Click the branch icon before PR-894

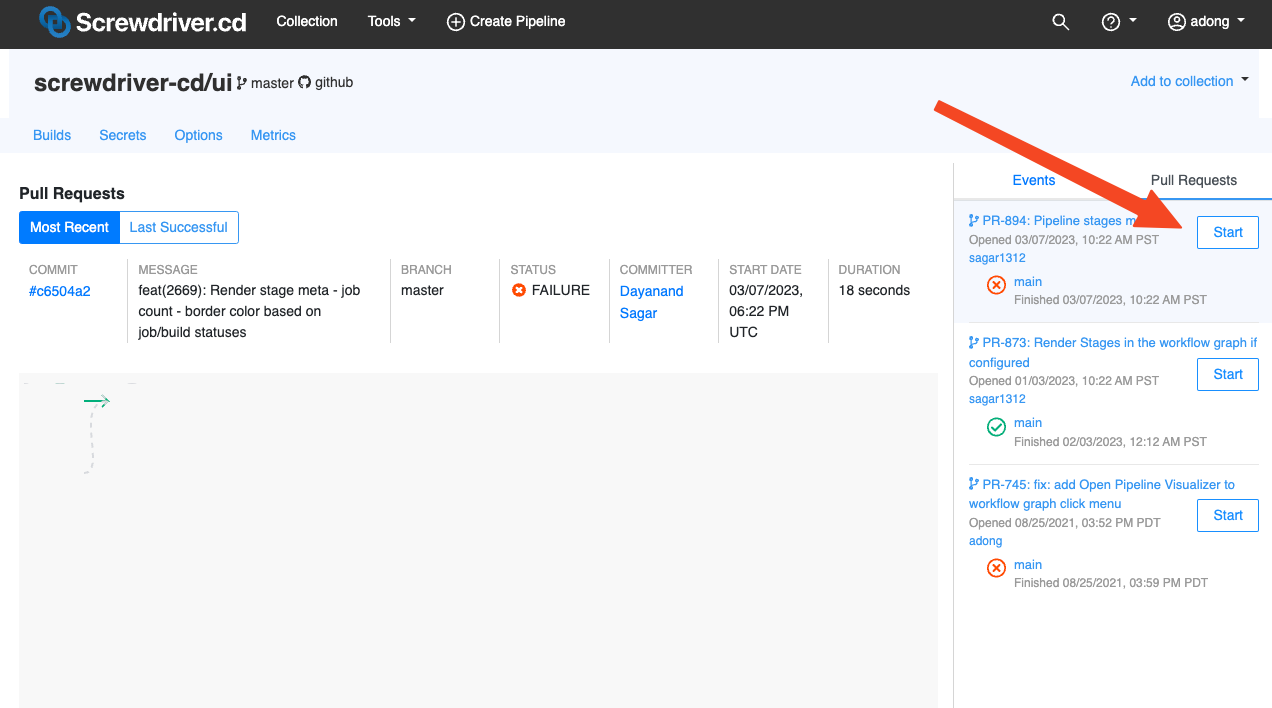[974, 220]
